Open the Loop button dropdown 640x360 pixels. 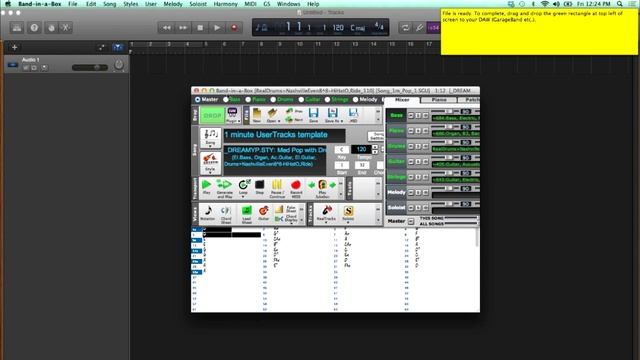244,188
